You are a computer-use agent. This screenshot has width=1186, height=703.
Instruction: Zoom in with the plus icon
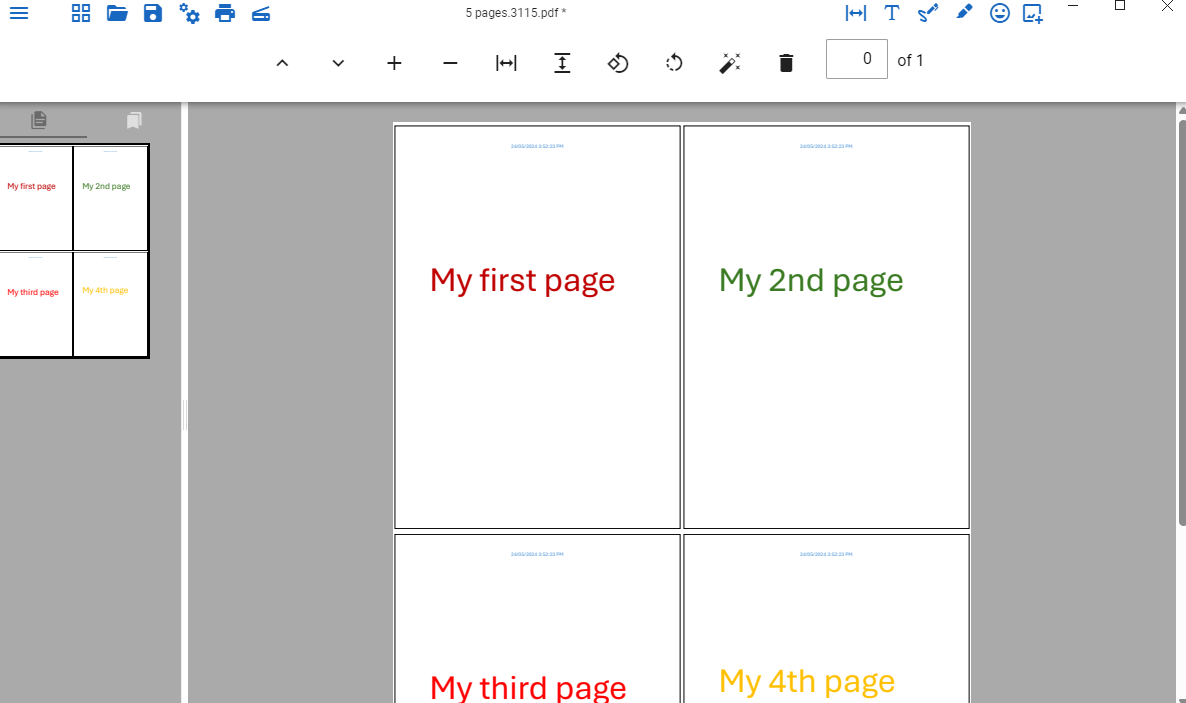394,63
